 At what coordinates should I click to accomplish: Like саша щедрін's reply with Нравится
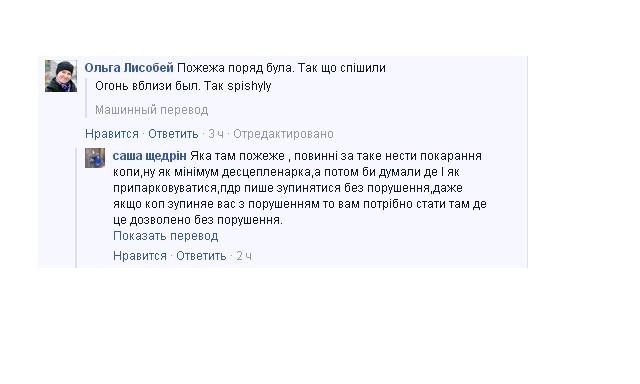[x=140, y=256]
